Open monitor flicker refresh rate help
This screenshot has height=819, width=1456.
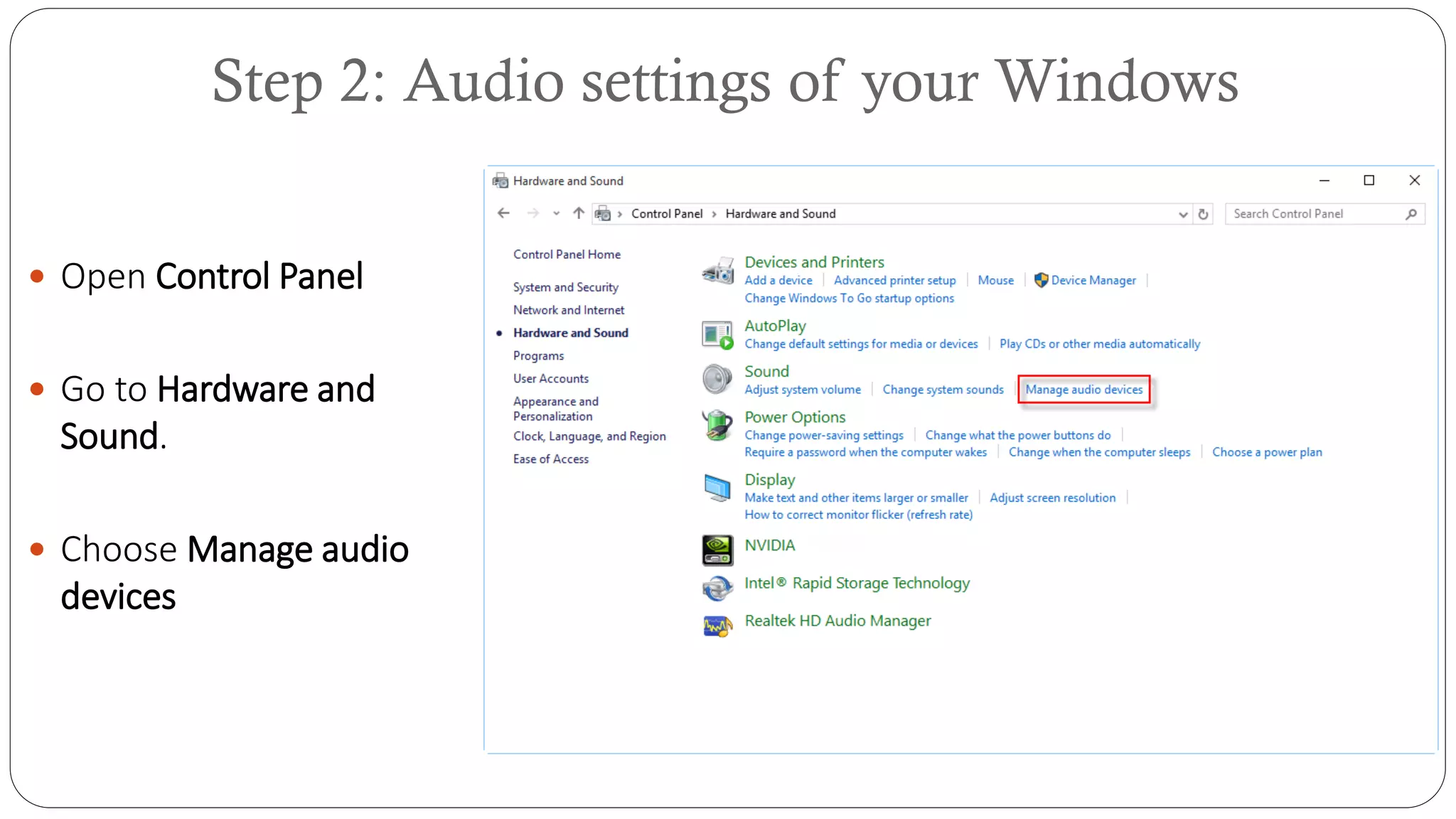click(858, 515)
